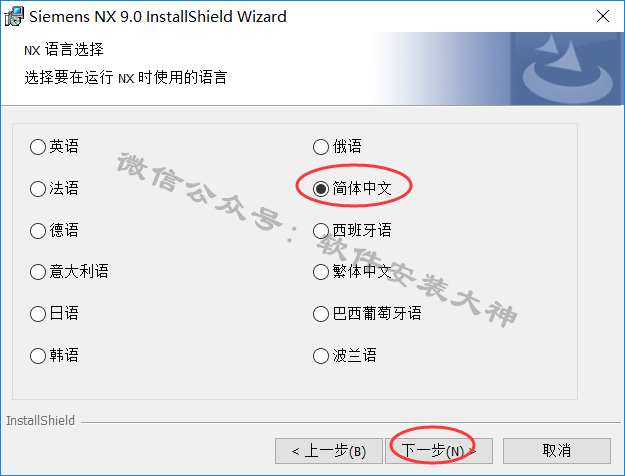Cancel installation with 取消 button
This screenshot has width=625, height=476.
[x=557, y=451]
